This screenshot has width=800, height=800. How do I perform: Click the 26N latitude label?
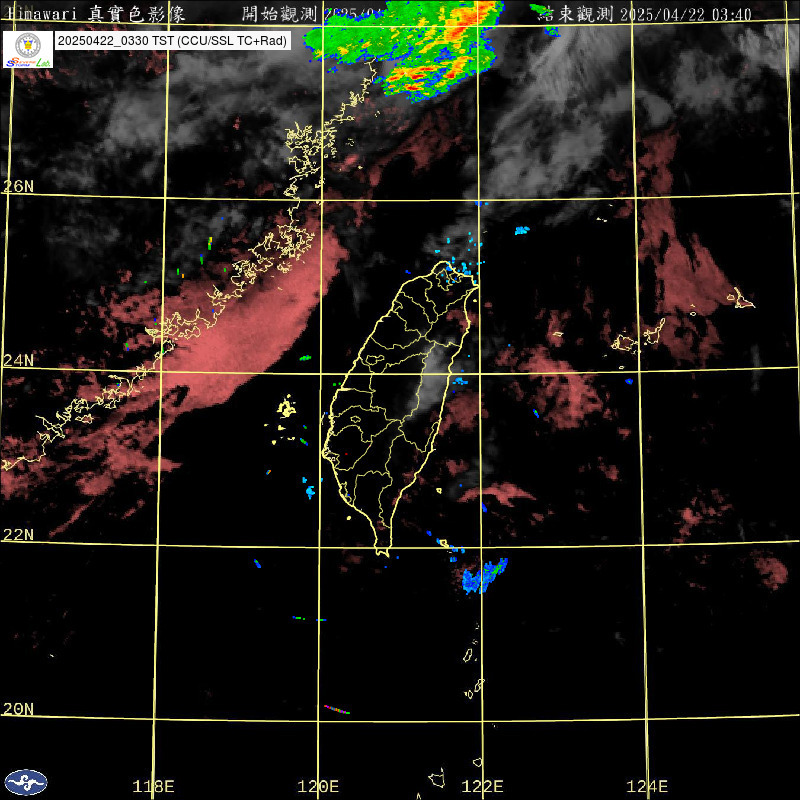pyautogui.click(x=18, y=186)
